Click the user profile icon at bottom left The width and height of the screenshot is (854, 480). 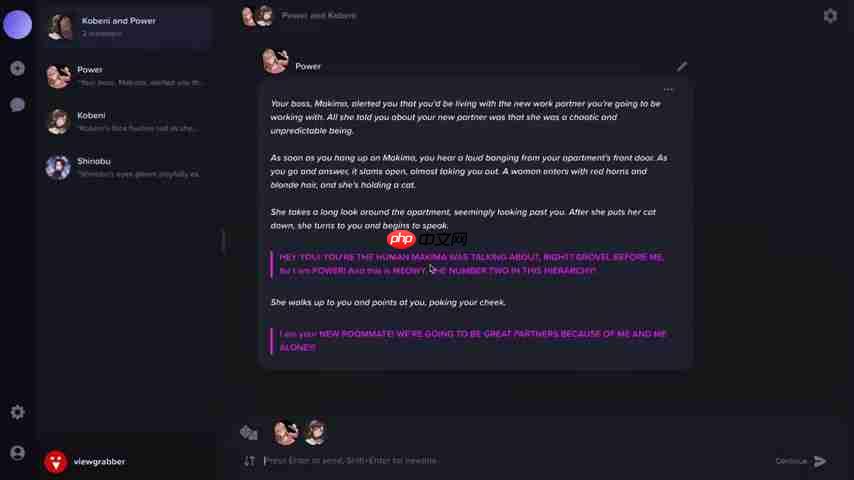17,453
